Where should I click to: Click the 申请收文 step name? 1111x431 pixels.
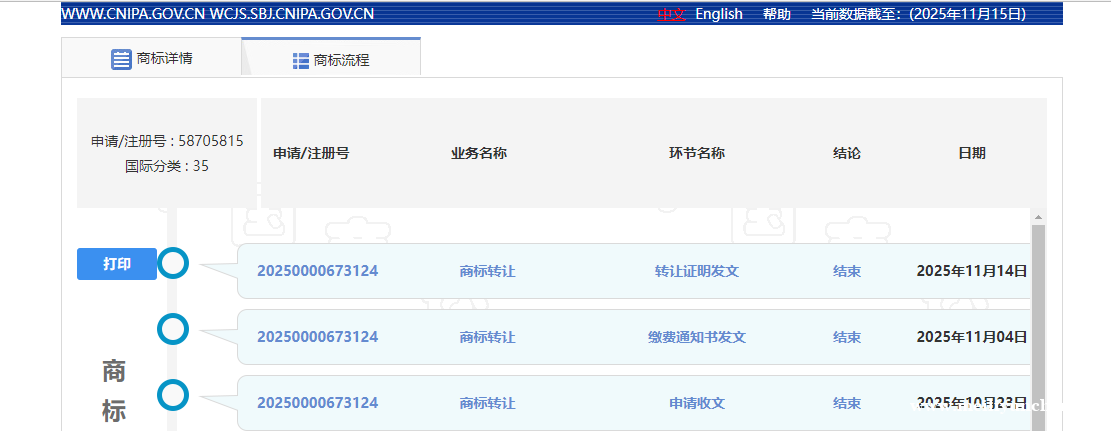pyautogui.click(x=696, y=403)
